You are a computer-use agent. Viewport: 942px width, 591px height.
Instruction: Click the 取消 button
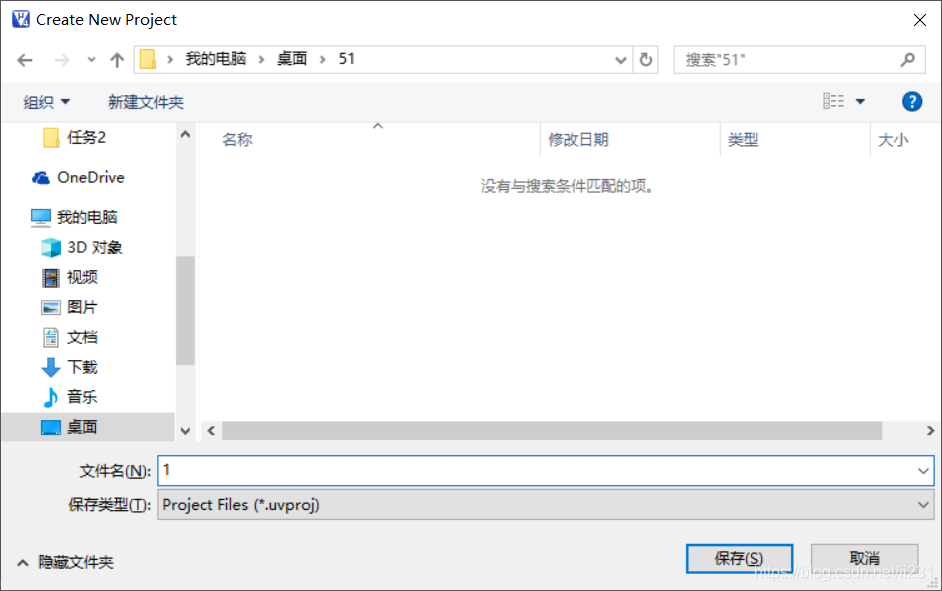pyautogui.click(x=865, y=559)
